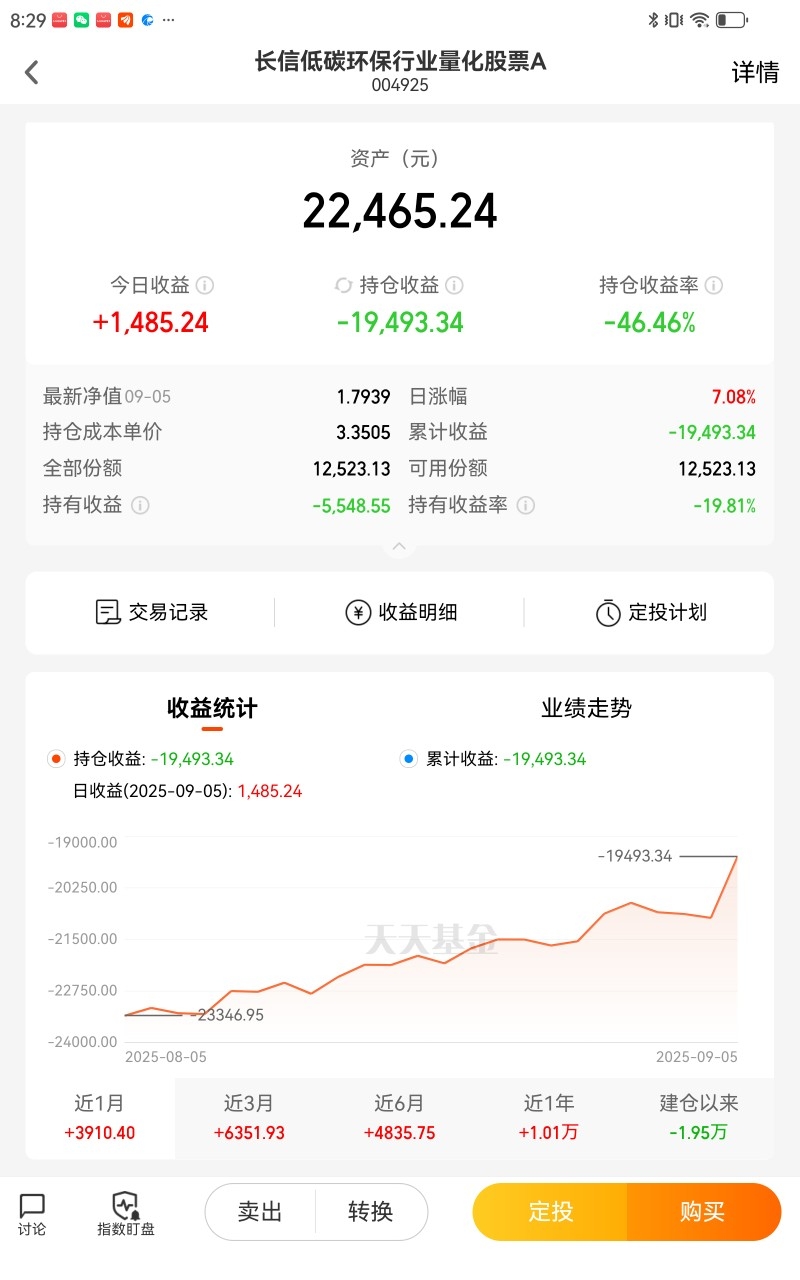Select 建仓以来 period

(699, 1117)
